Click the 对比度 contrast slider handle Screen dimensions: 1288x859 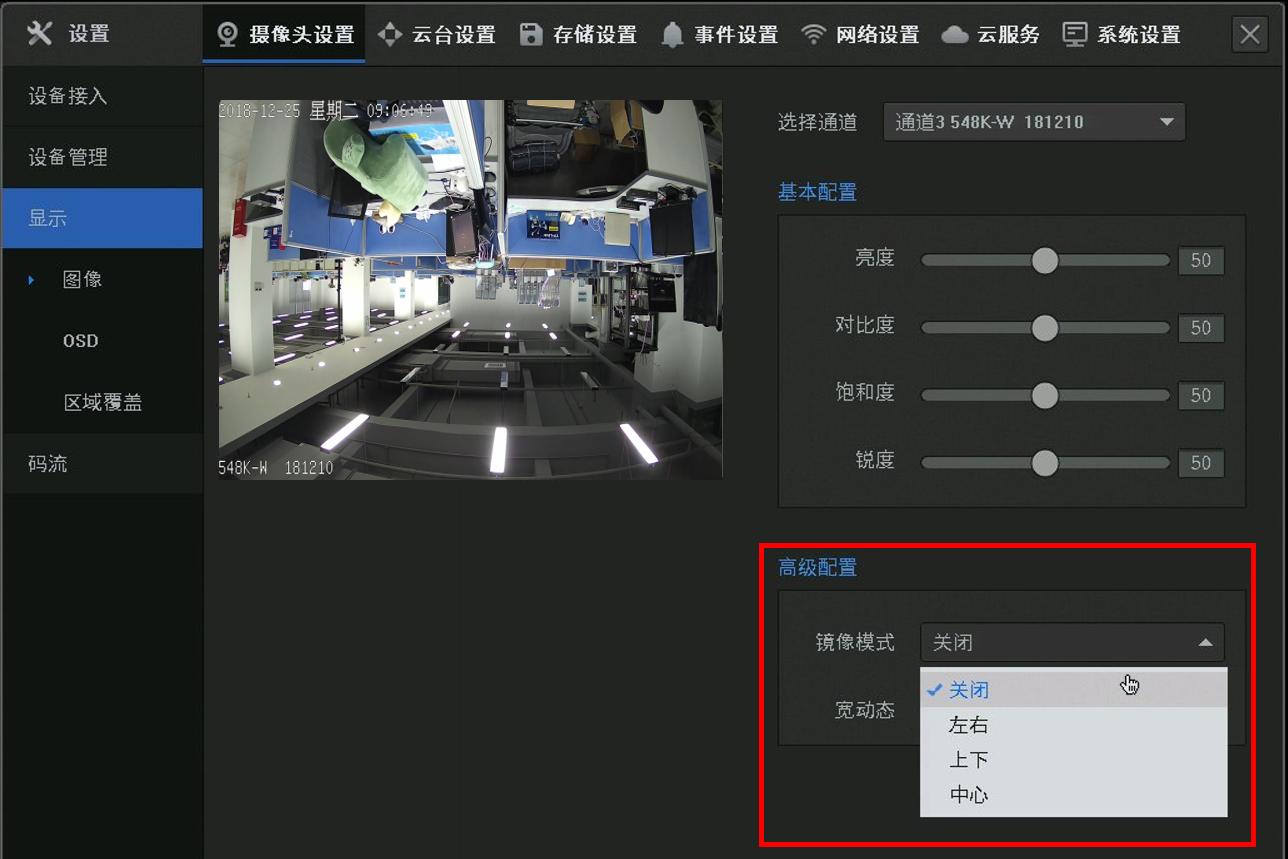tap(1044, 328)
